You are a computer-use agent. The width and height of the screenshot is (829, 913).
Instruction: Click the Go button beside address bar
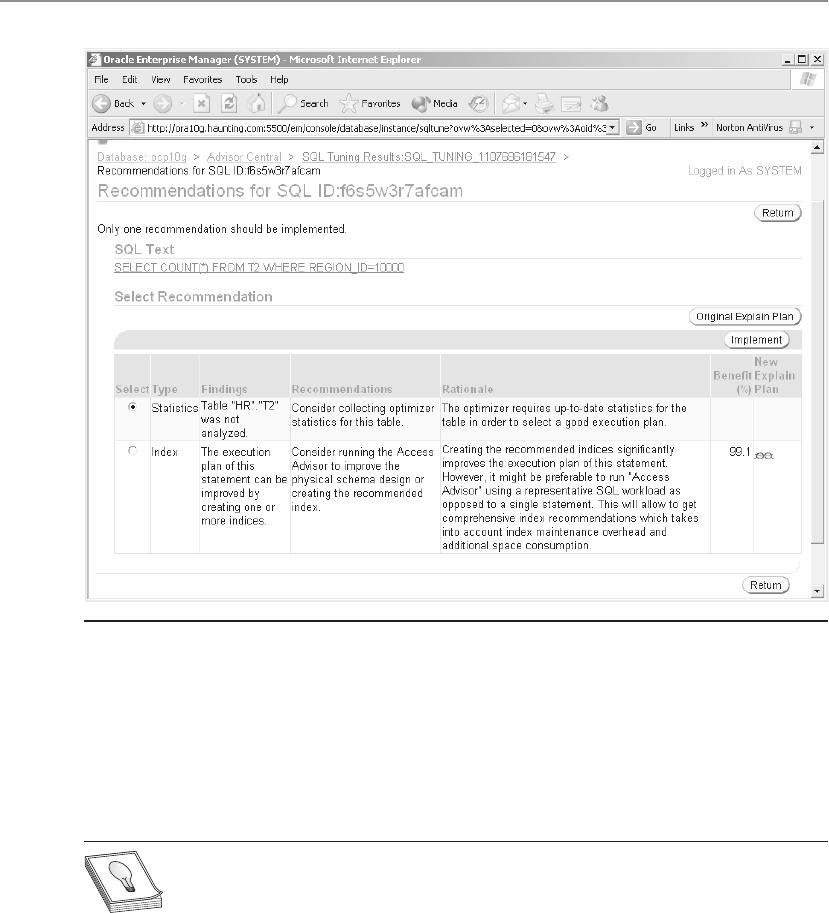click(642, 128)
